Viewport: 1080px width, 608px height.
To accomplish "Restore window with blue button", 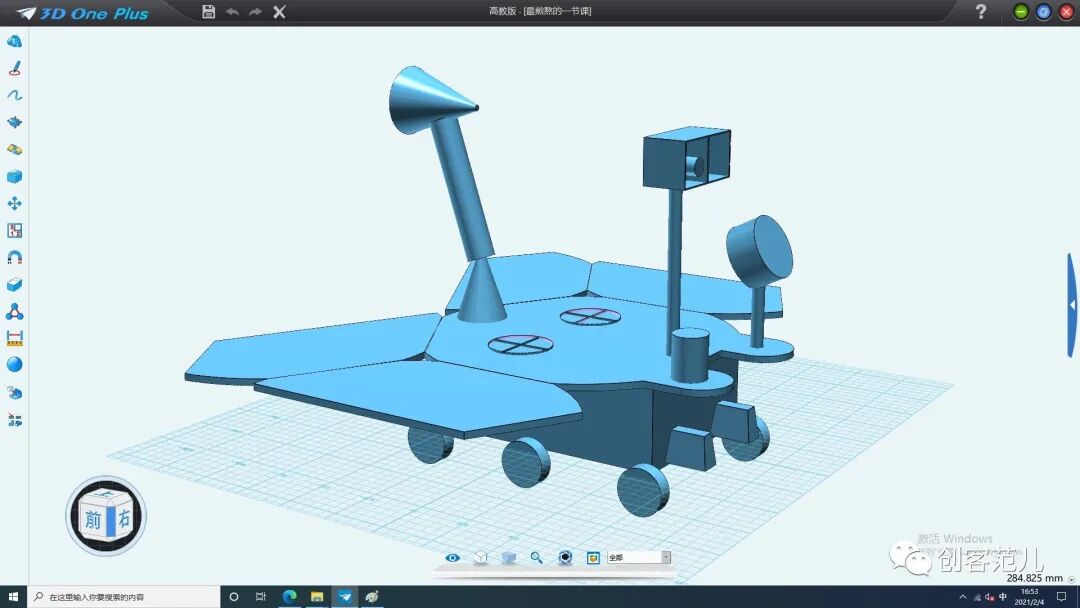I will click(x=1043, y=12).
